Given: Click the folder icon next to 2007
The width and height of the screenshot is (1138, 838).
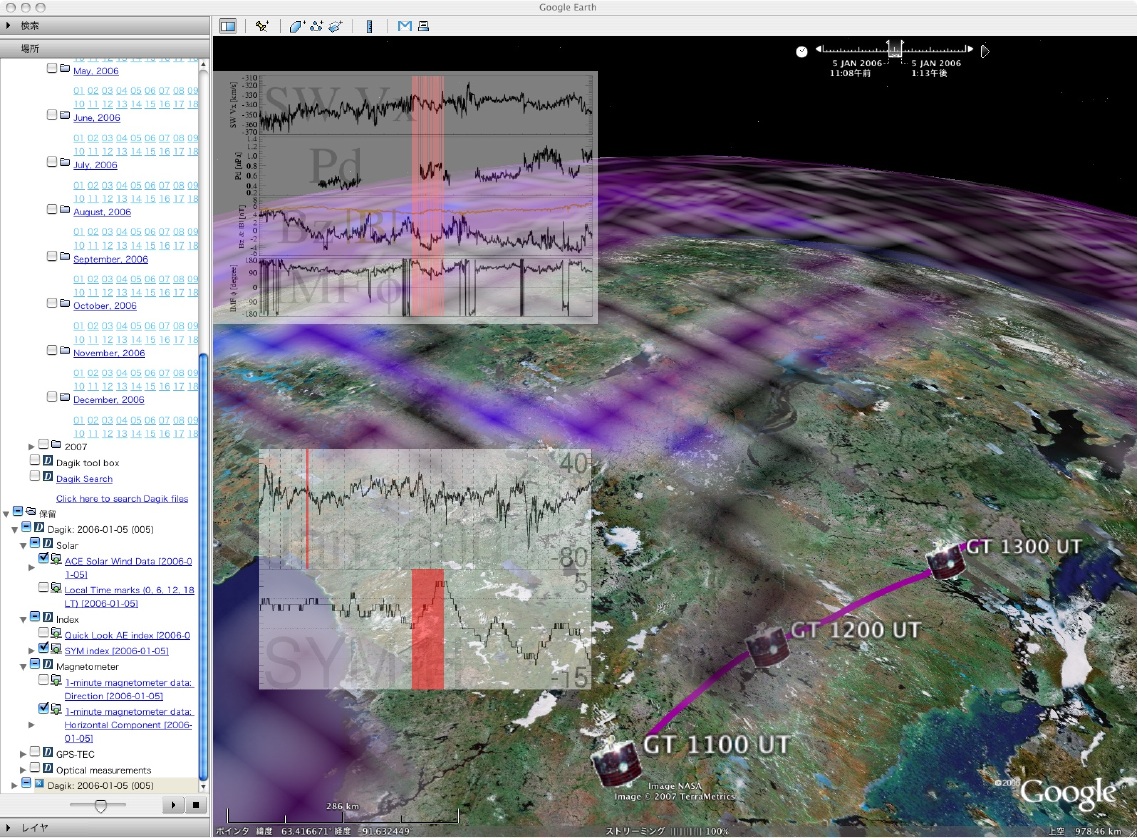Looking at the screenshot, I should coord(56,445).
